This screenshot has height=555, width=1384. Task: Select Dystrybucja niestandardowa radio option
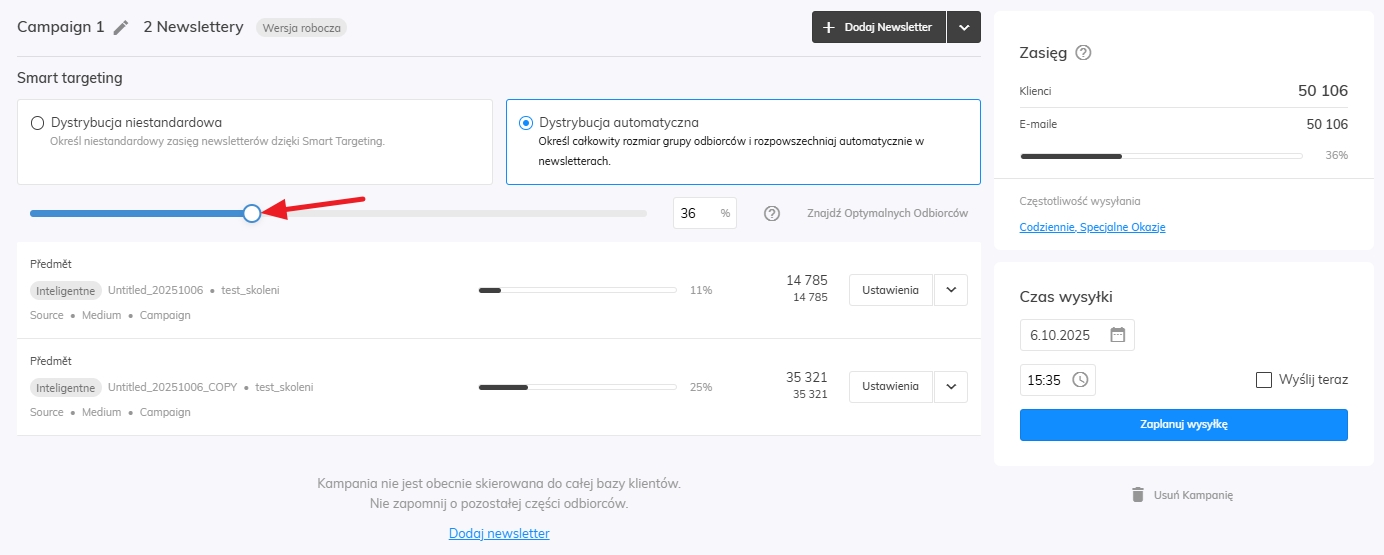click(38, 123)
